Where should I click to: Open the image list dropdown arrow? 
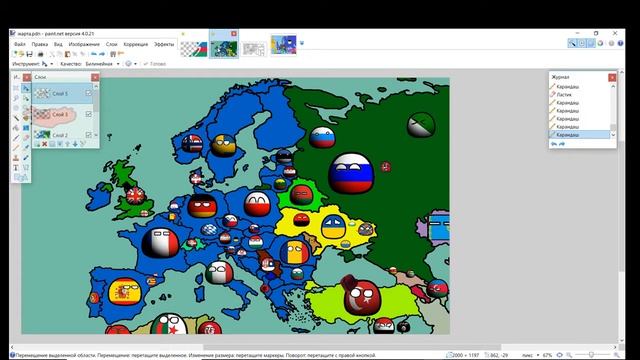[x=302, y=43]
